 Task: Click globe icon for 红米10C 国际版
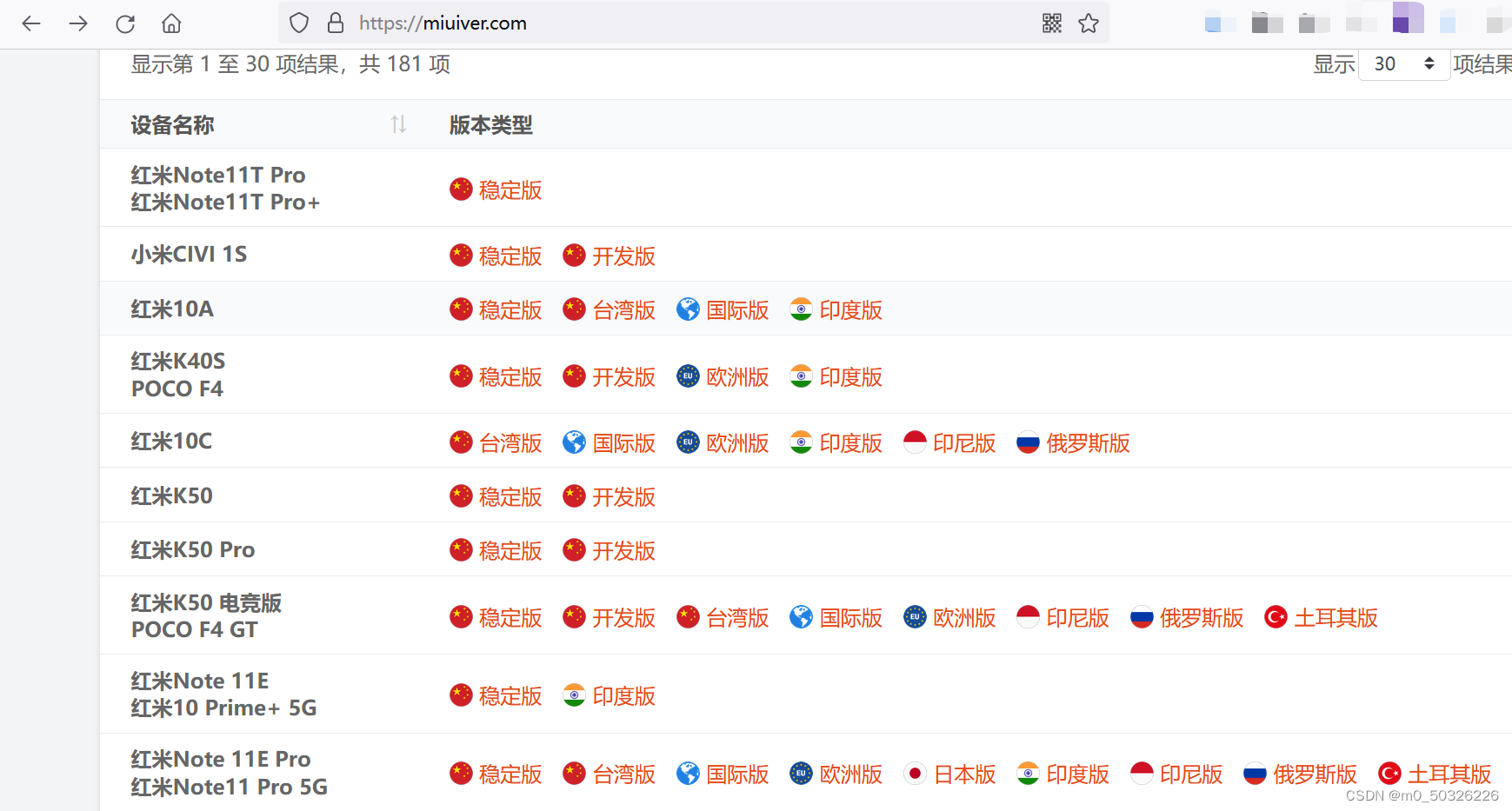point(575,442)
